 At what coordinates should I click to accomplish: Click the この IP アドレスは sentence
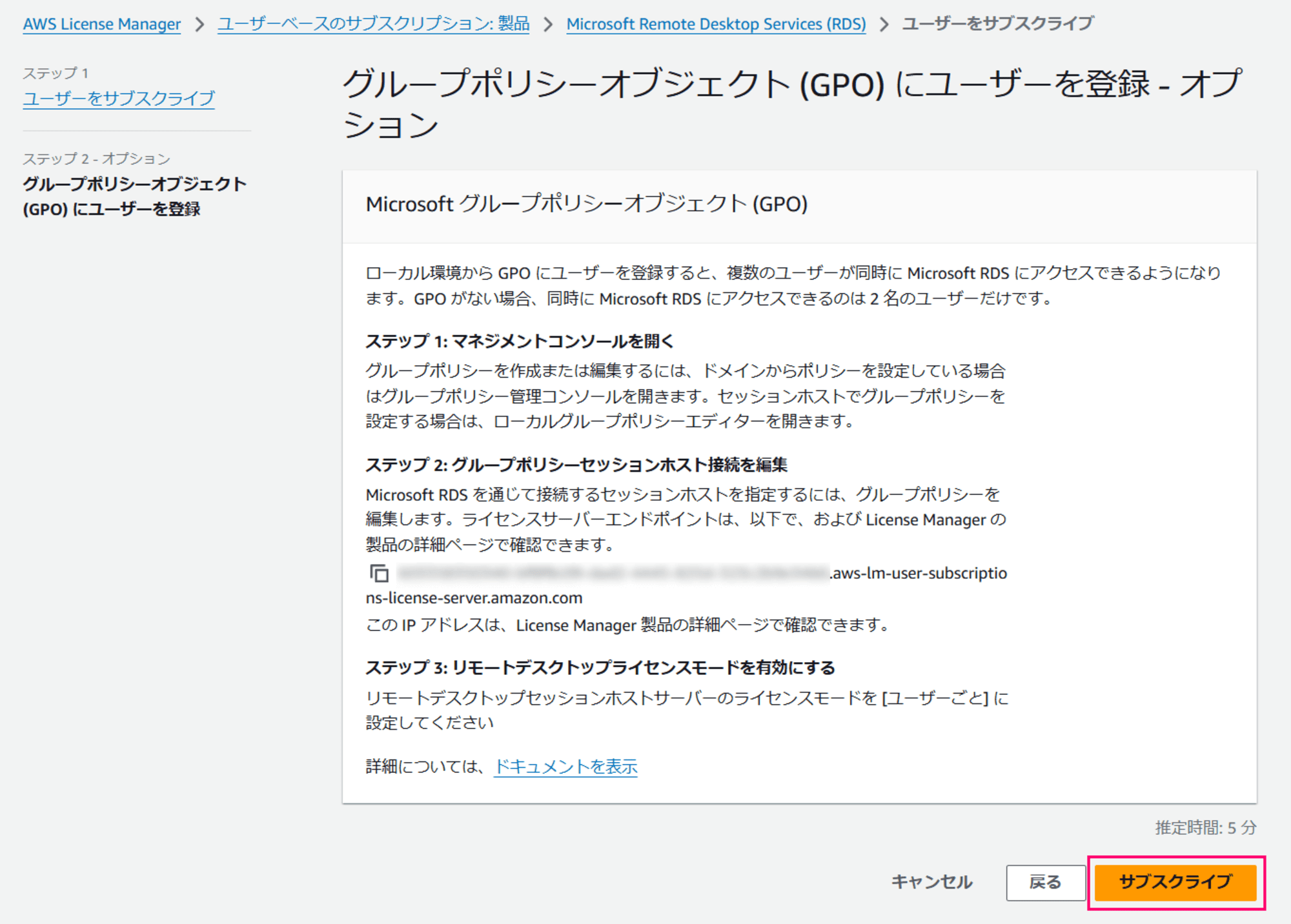point(627,625)
